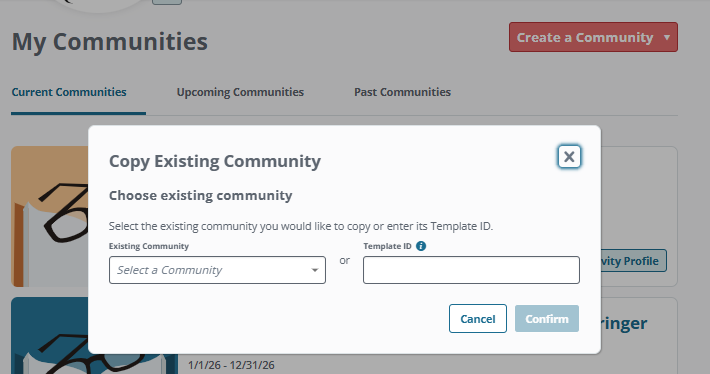The width and height of the screenshot is (710, 374).
Task: Click the 1/1/26 - 12/31/26 date text
Action: (231, 365)
